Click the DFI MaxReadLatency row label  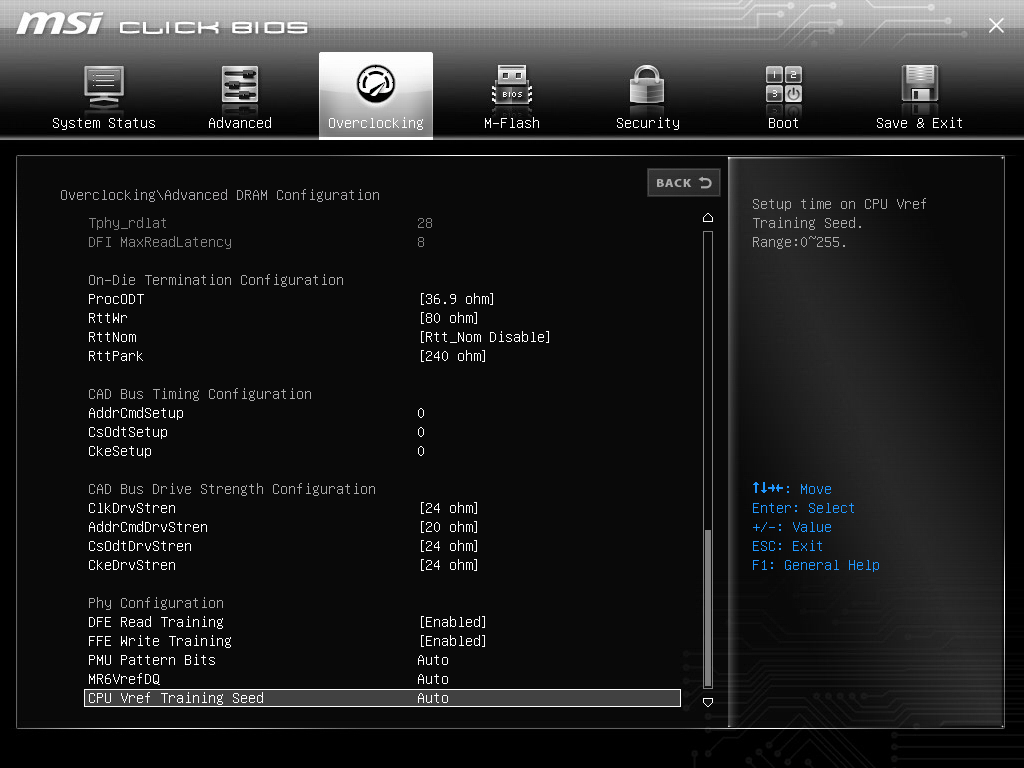point(160,242)
